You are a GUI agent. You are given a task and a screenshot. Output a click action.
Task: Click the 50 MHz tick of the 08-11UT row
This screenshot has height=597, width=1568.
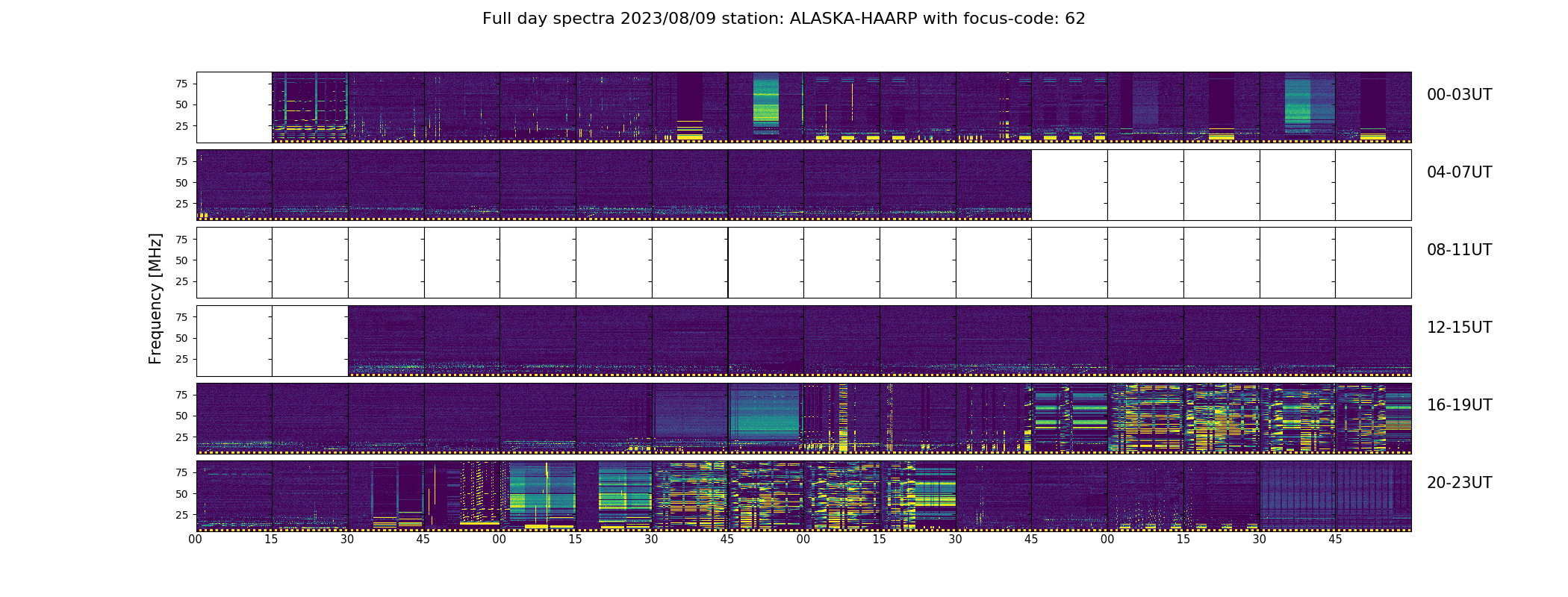pyautogui.click(x=181, y=260)
